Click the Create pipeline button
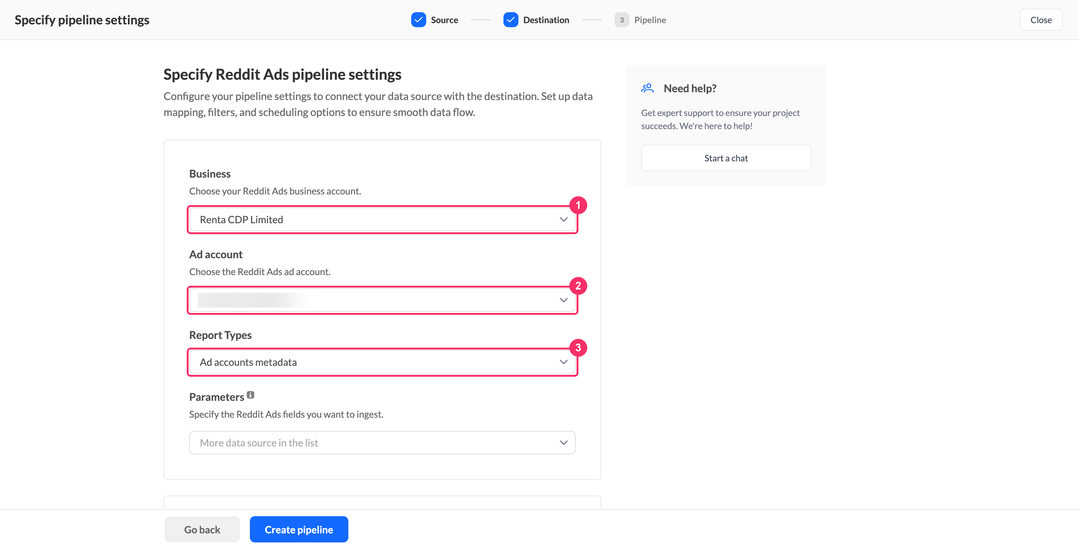The height and width of the screenshot is (549, 1080). (x=299, y=530)
